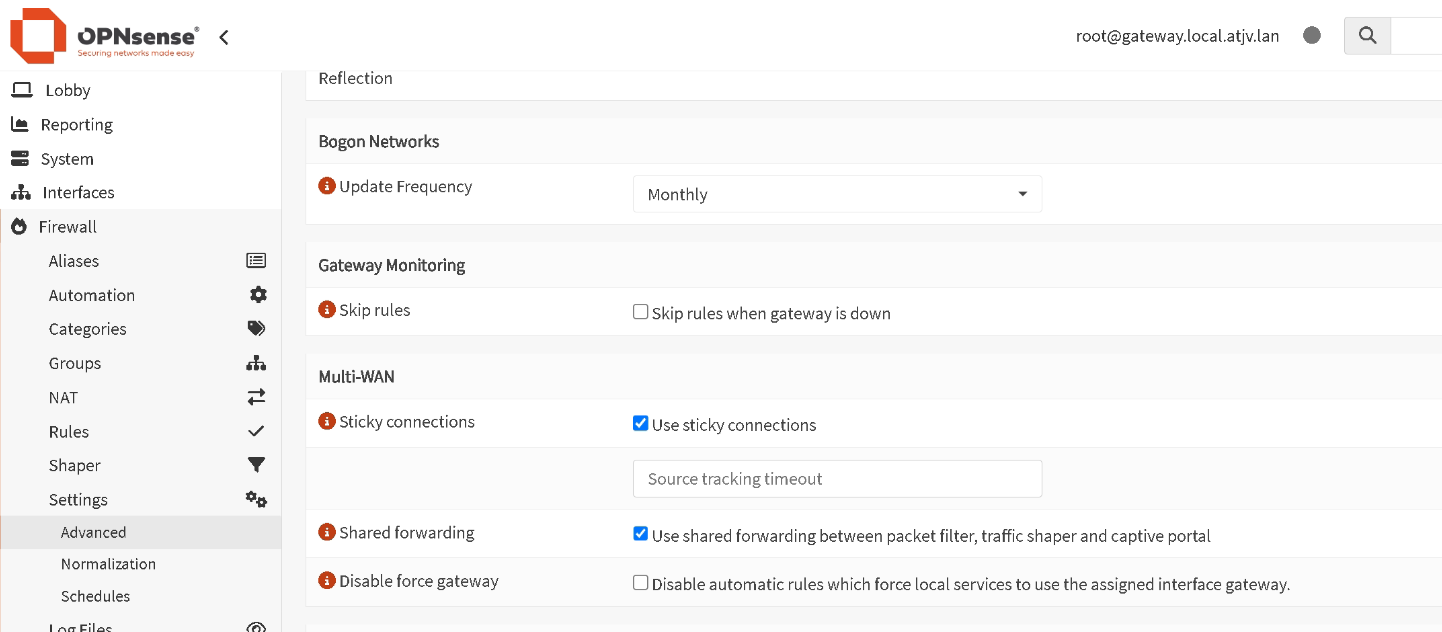Go to firewall NAT section
Screen dimensions: 1442x632
(63, 398)
